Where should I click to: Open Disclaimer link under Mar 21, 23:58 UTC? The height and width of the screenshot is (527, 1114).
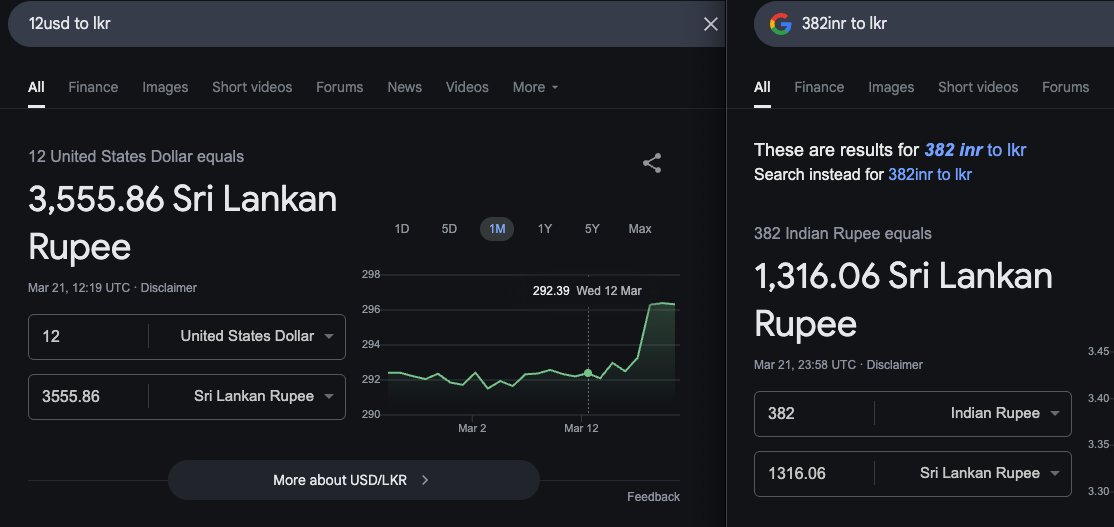click(x=895, y=364)
